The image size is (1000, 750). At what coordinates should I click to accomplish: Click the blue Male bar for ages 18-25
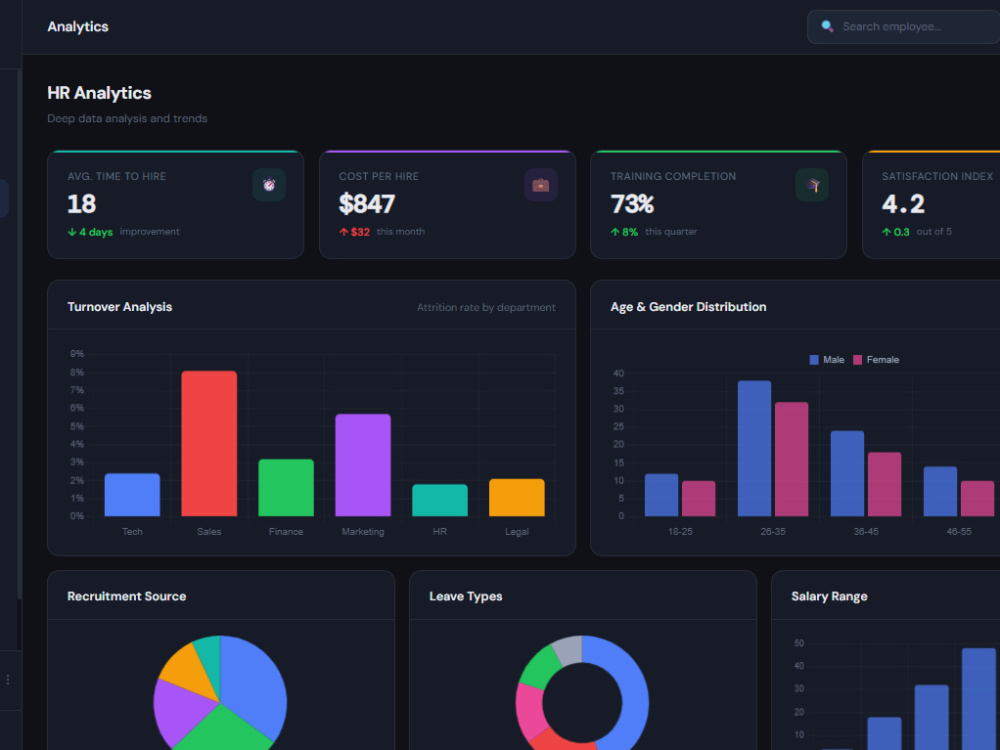pyautogui.click(x=661, y=495)
